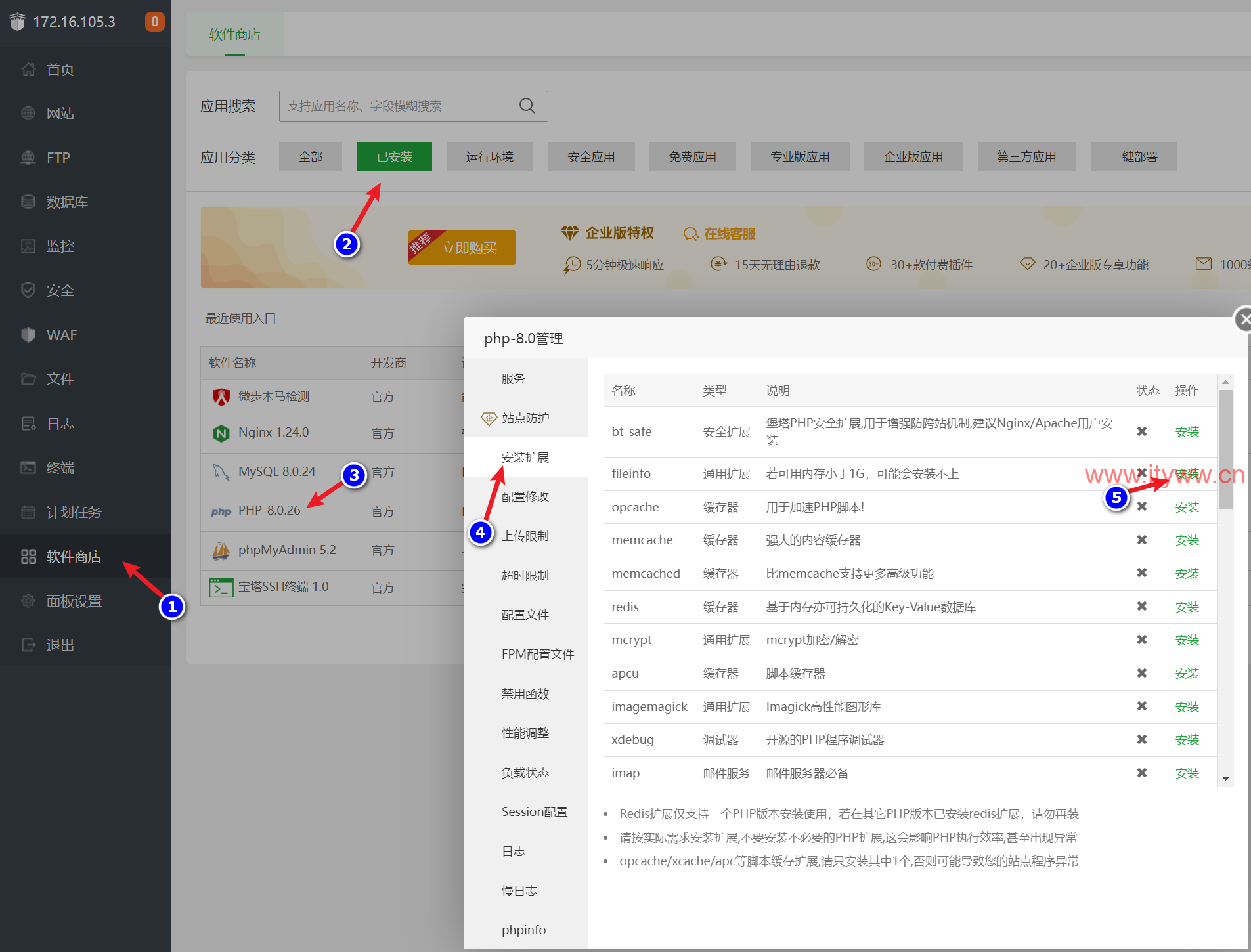Click the 微步木马检测 app icon

click(x=221, y=397)
